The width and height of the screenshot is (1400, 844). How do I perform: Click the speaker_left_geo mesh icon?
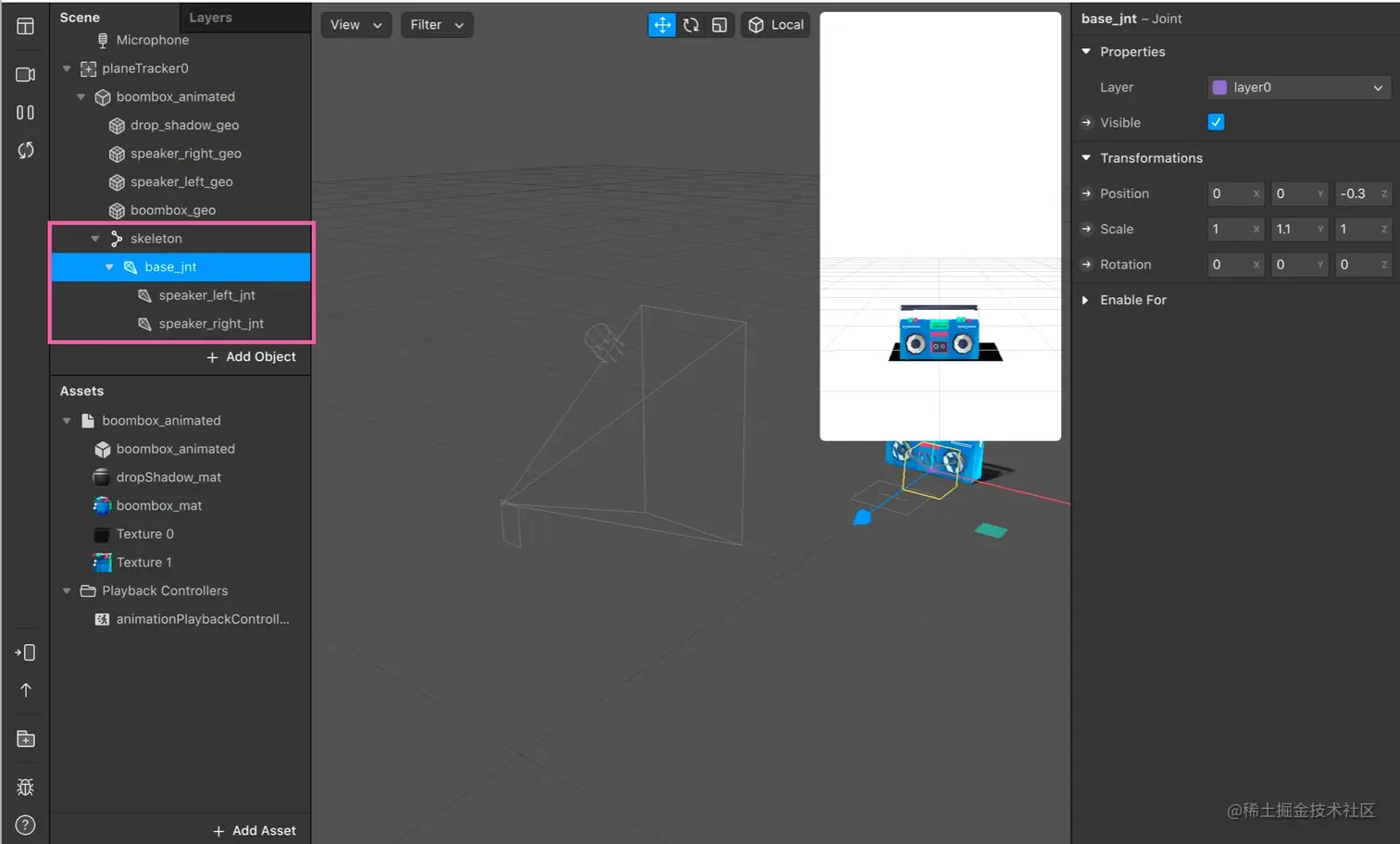click(x=117, y=182)
